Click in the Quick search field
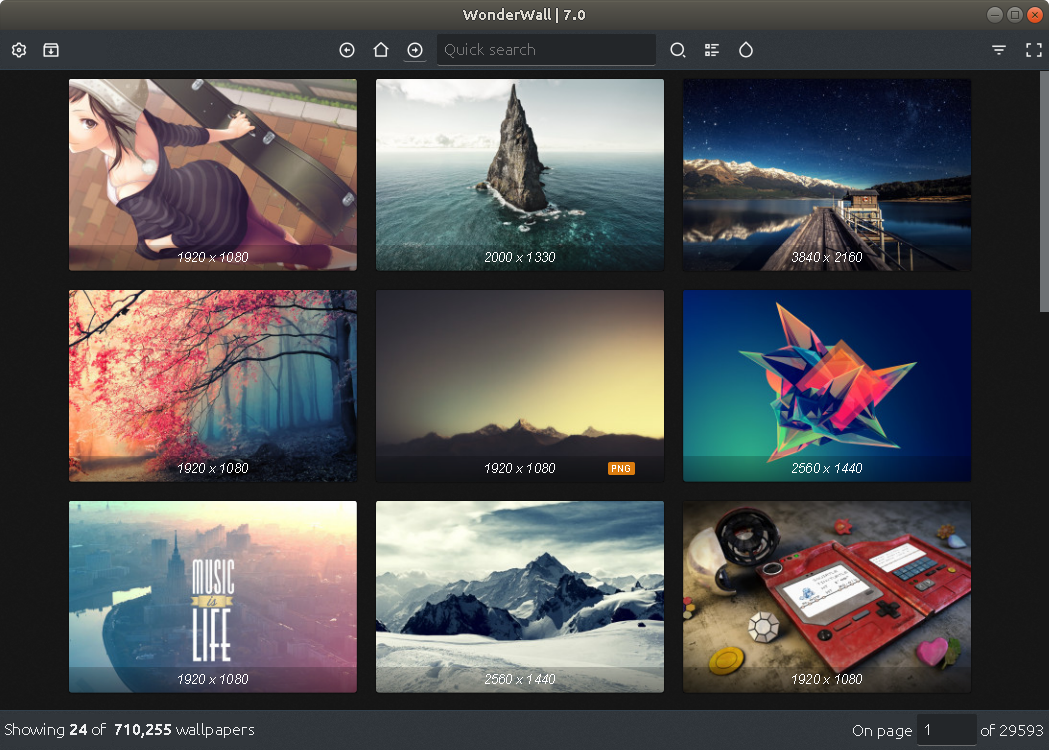Image resolution: width=1049 pixels, height=750 pixels. (x=545, y=50)
